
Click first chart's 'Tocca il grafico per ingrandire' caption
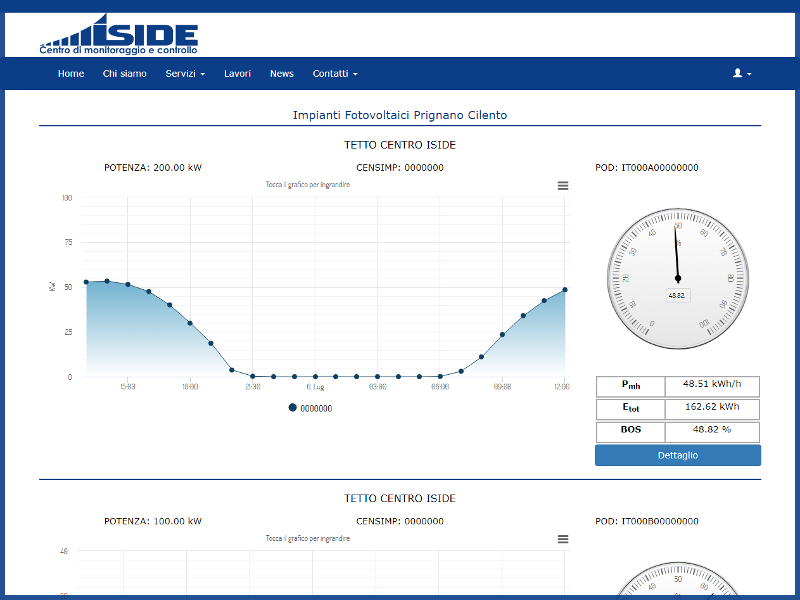point(308,185)
